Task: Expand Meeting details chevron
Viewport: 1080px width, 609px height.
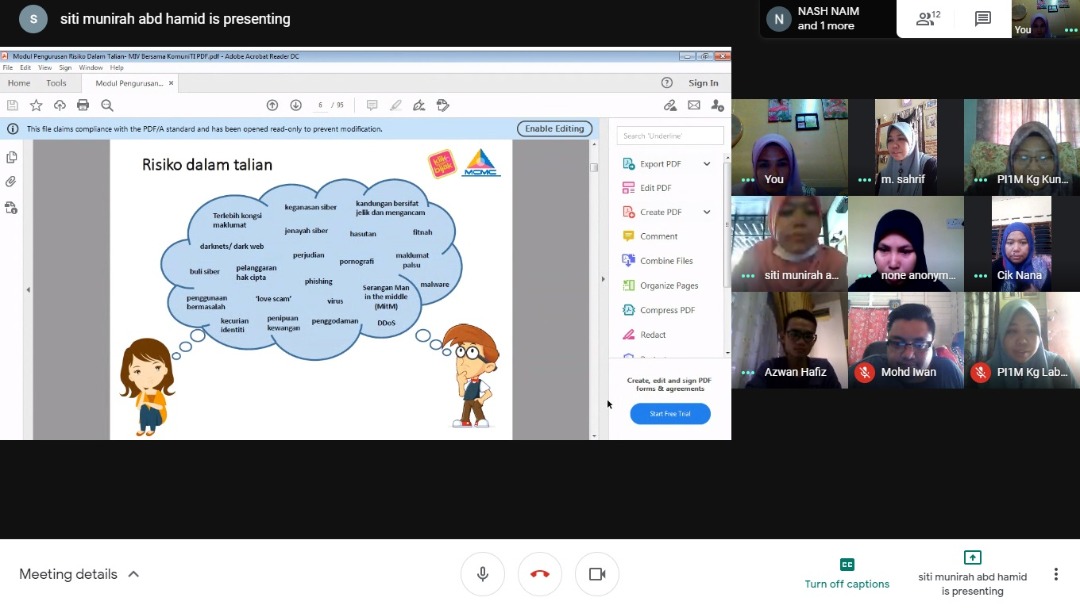Action: 134,574
